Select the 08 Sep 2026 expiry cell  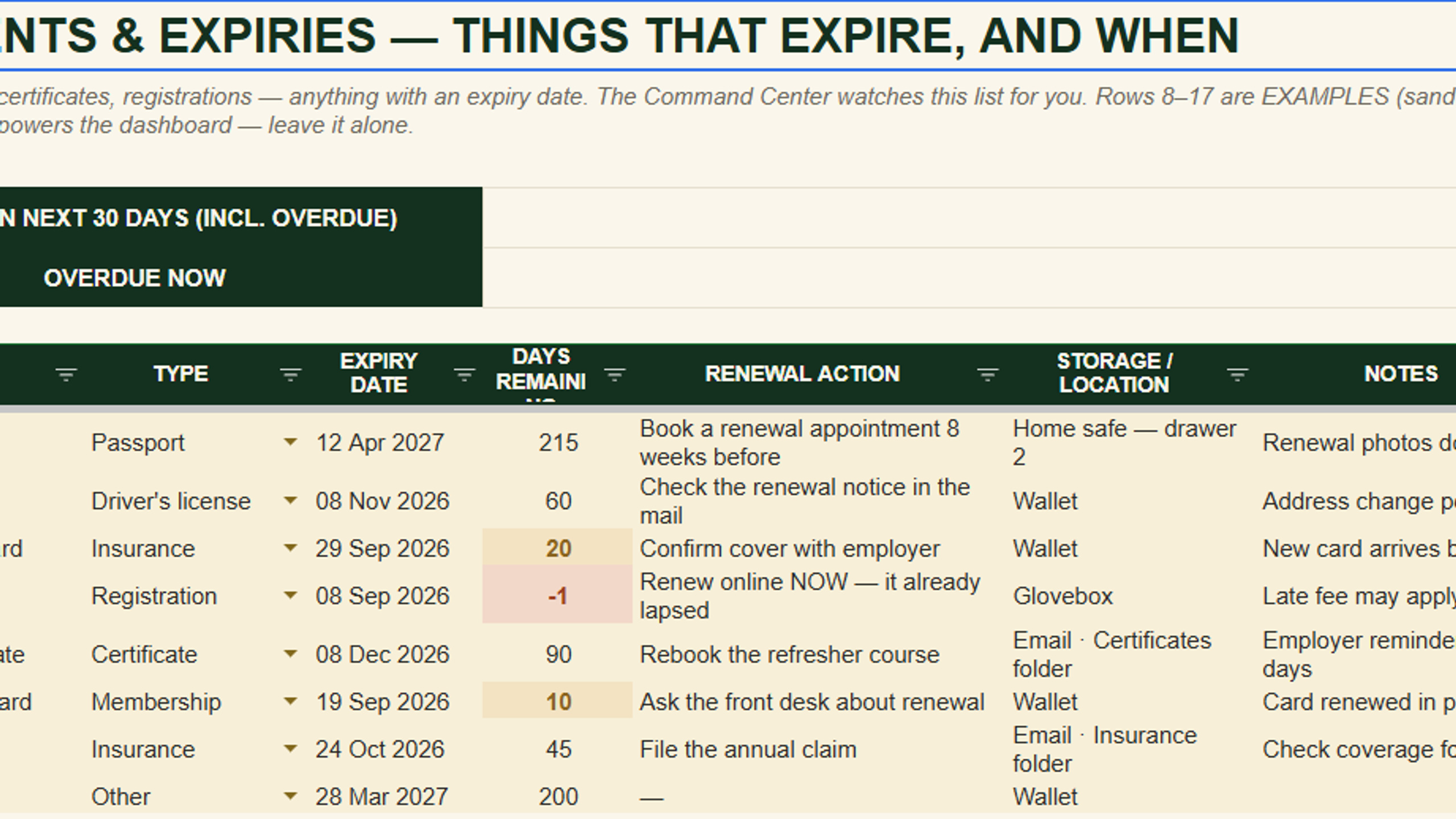coord(395,595)
